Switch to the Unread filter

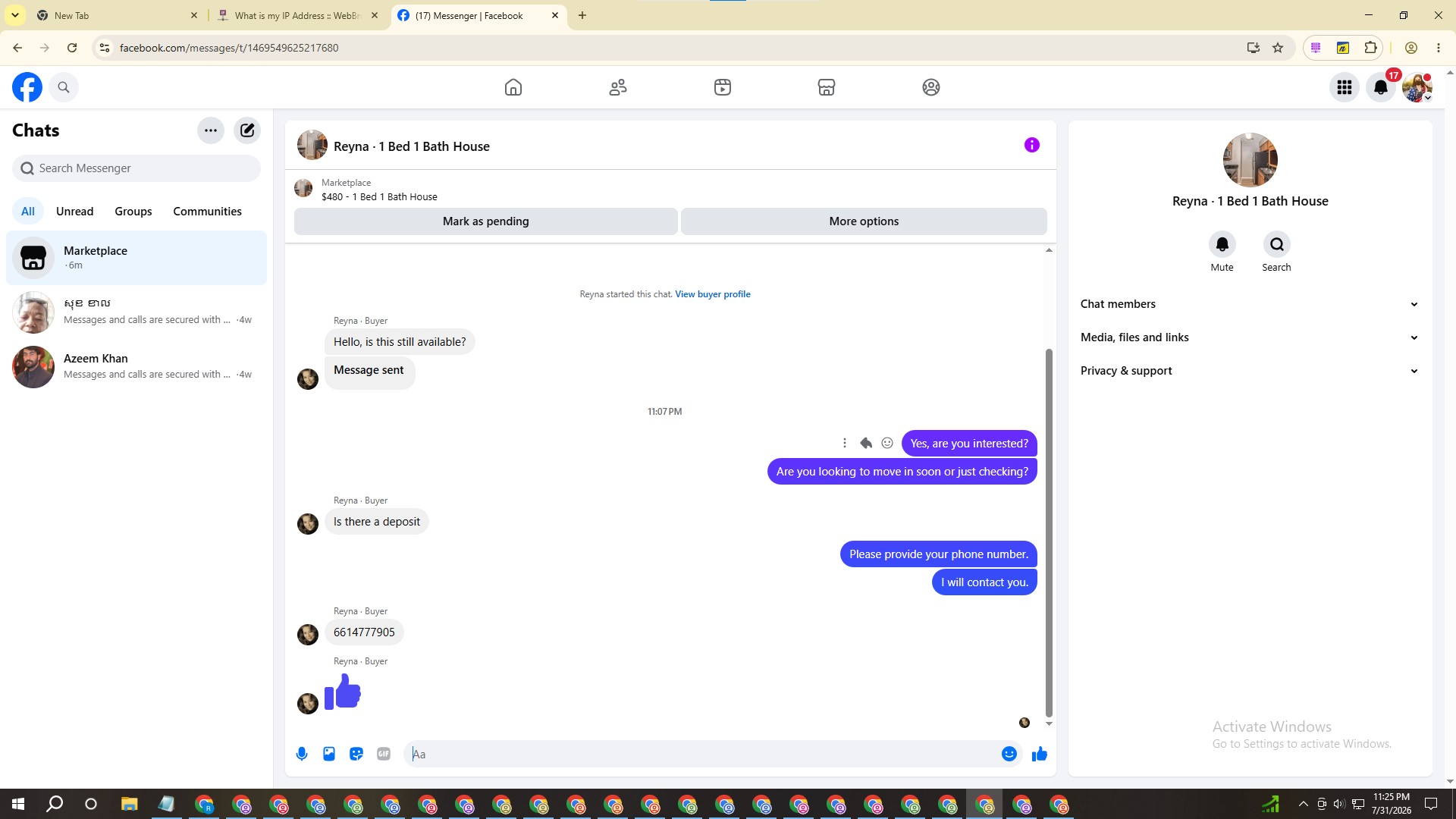[75, 212]
